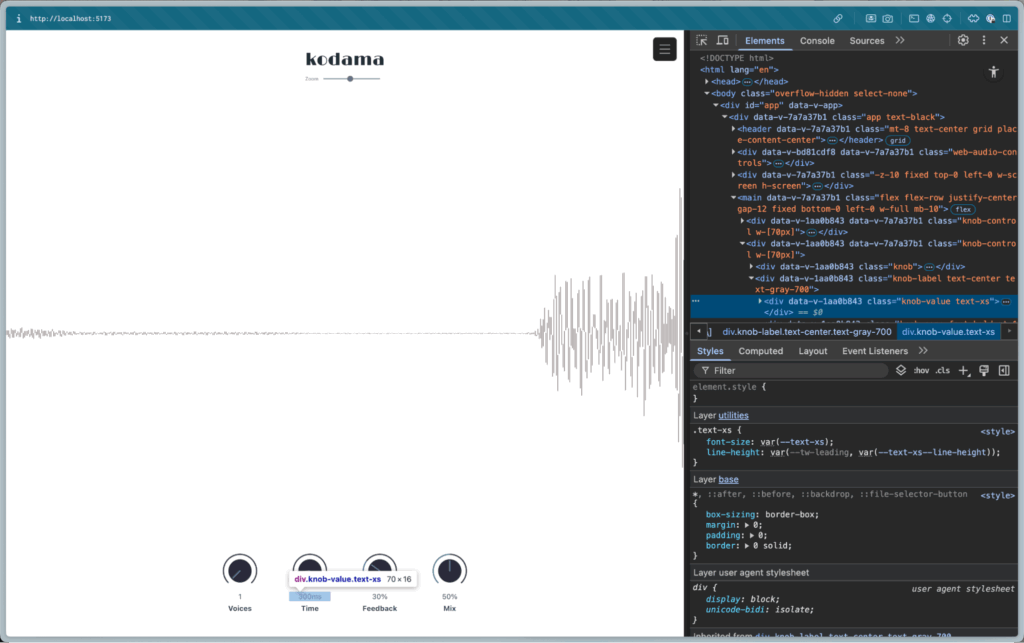Switch to the Console tab

click(x=817, y=41)
